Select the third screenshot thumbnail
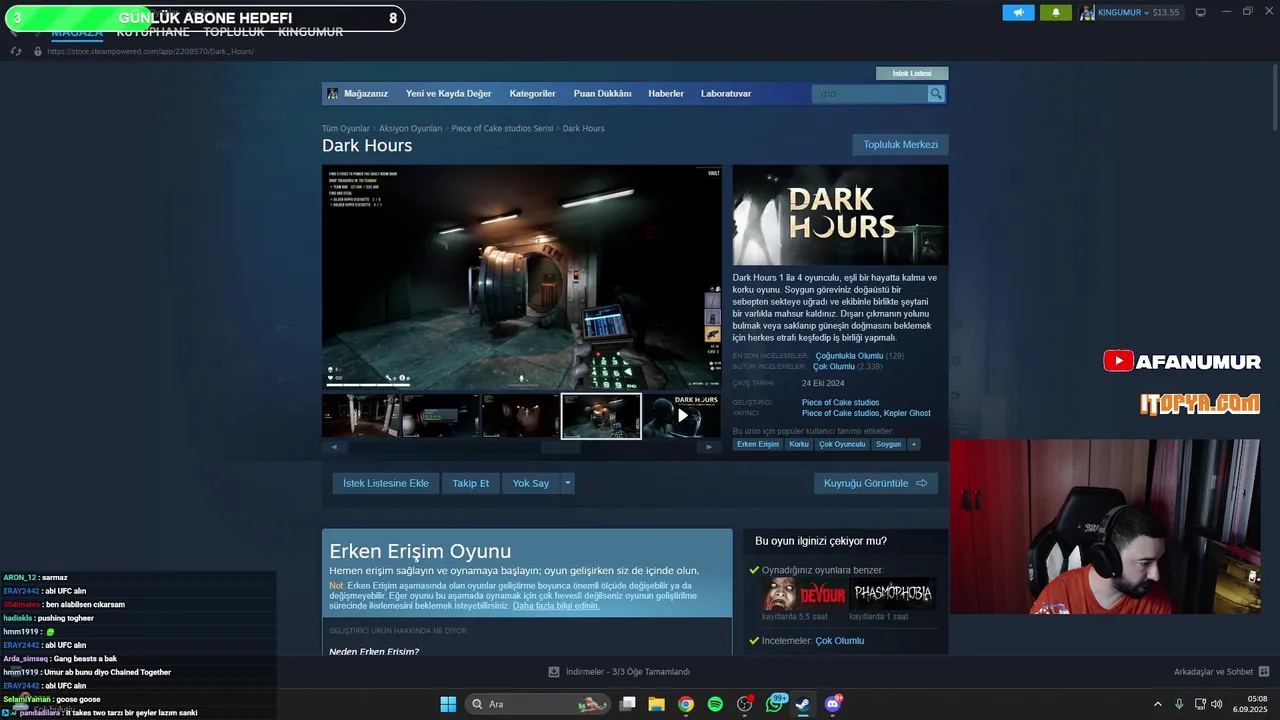Screen dimensions: 1280x720 click(521, 416)
